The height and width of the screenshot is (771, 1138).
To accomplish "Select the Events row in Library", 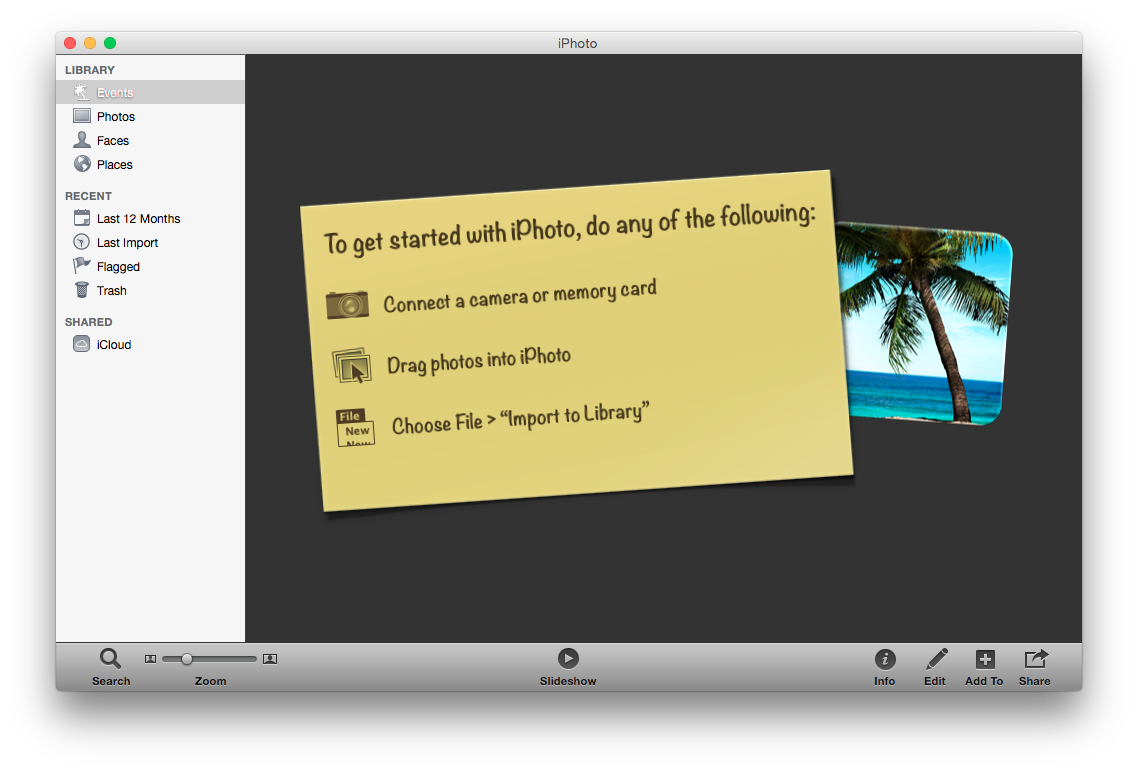I will [x=150, y=92].
